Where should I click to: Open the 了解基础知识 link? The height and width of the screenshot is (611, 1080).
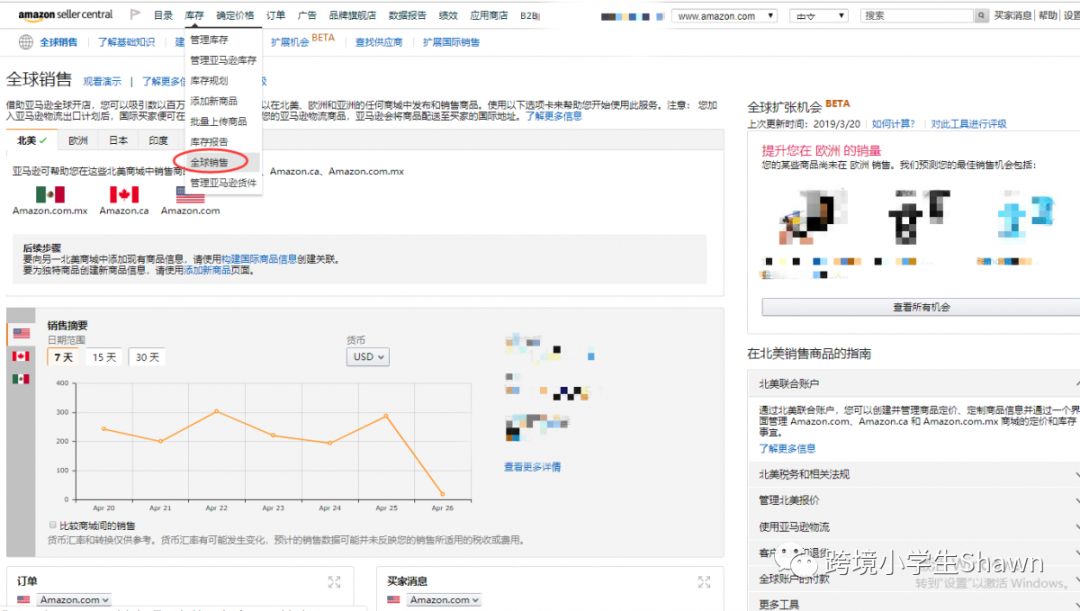[126, 42]
